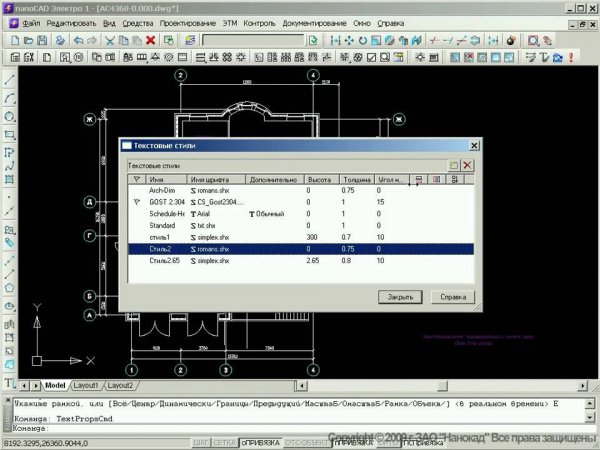Sort by the Имя column header
Screen dimensions: 600x450
coord(166,179)
